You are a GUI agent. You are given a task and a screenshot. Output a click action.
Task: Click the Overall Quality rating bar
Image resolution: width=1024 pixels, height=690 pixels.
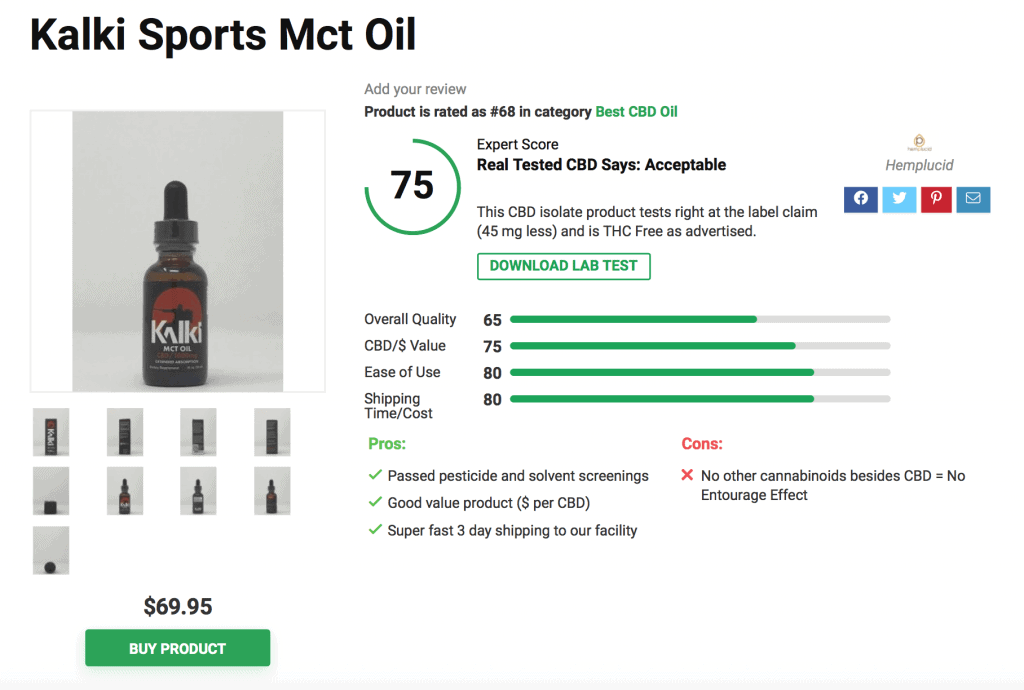(699, 320)
